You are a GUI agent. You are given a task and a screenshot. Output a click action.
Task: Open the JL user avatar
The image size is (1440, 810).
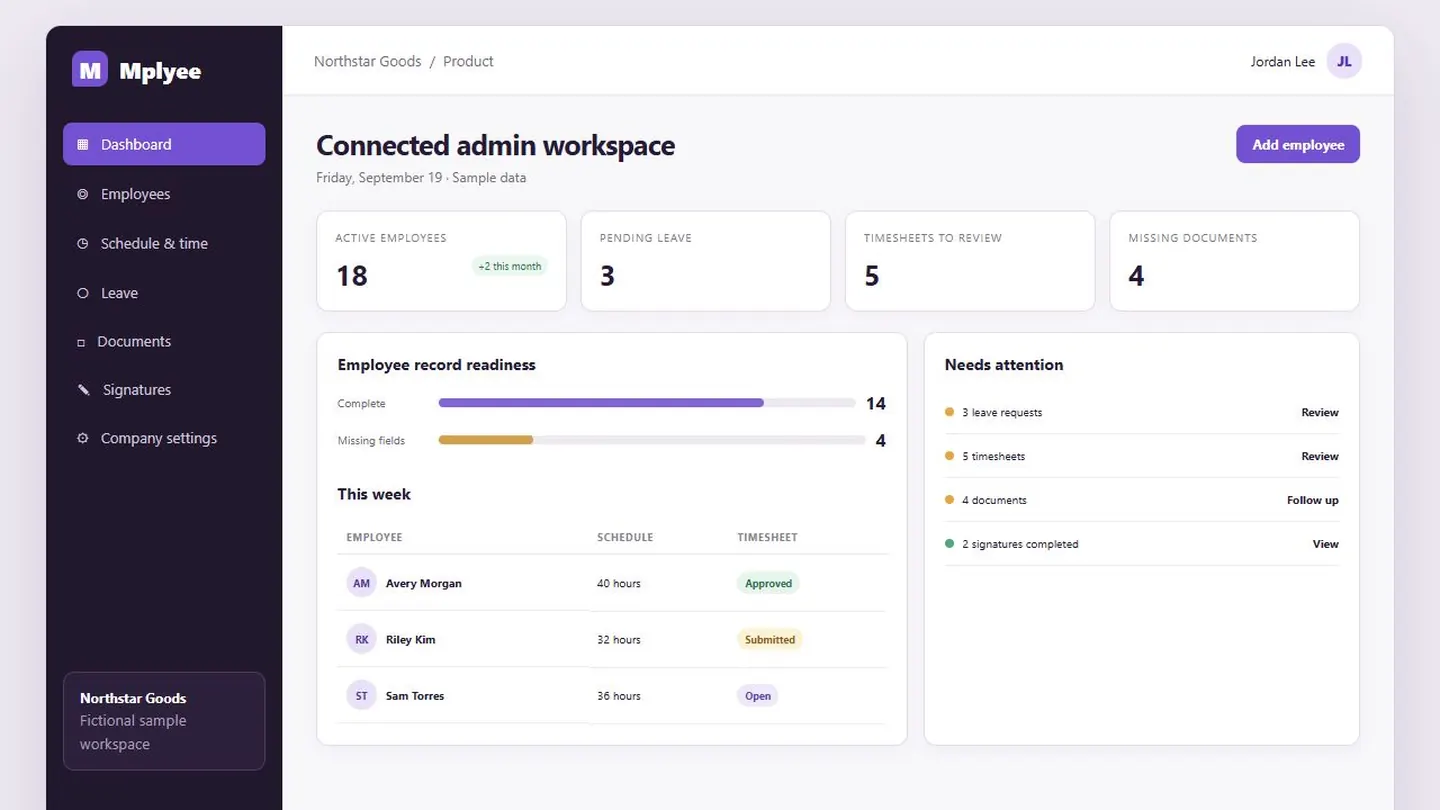[1344, 61]
